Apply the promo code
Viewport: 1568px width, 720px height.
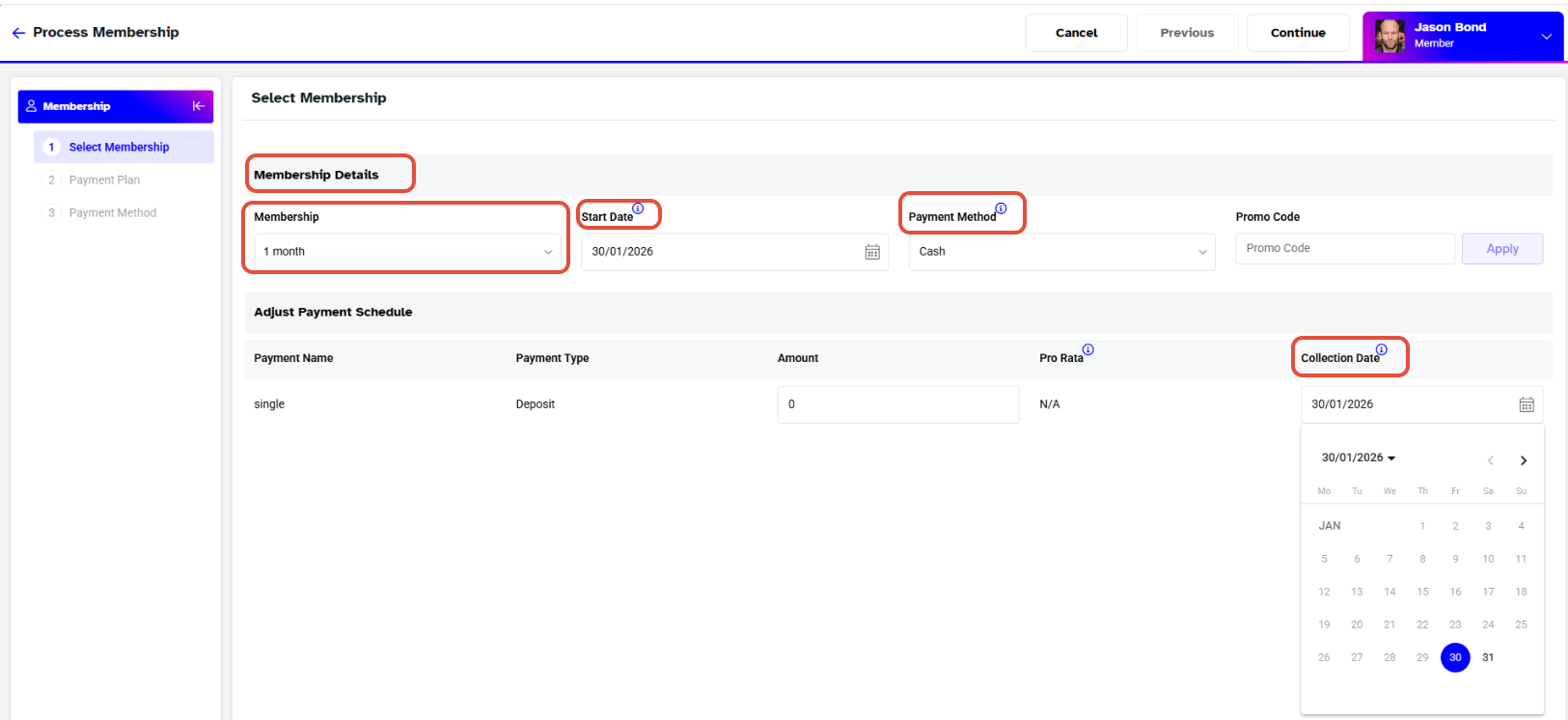[x=1502, y=249]
